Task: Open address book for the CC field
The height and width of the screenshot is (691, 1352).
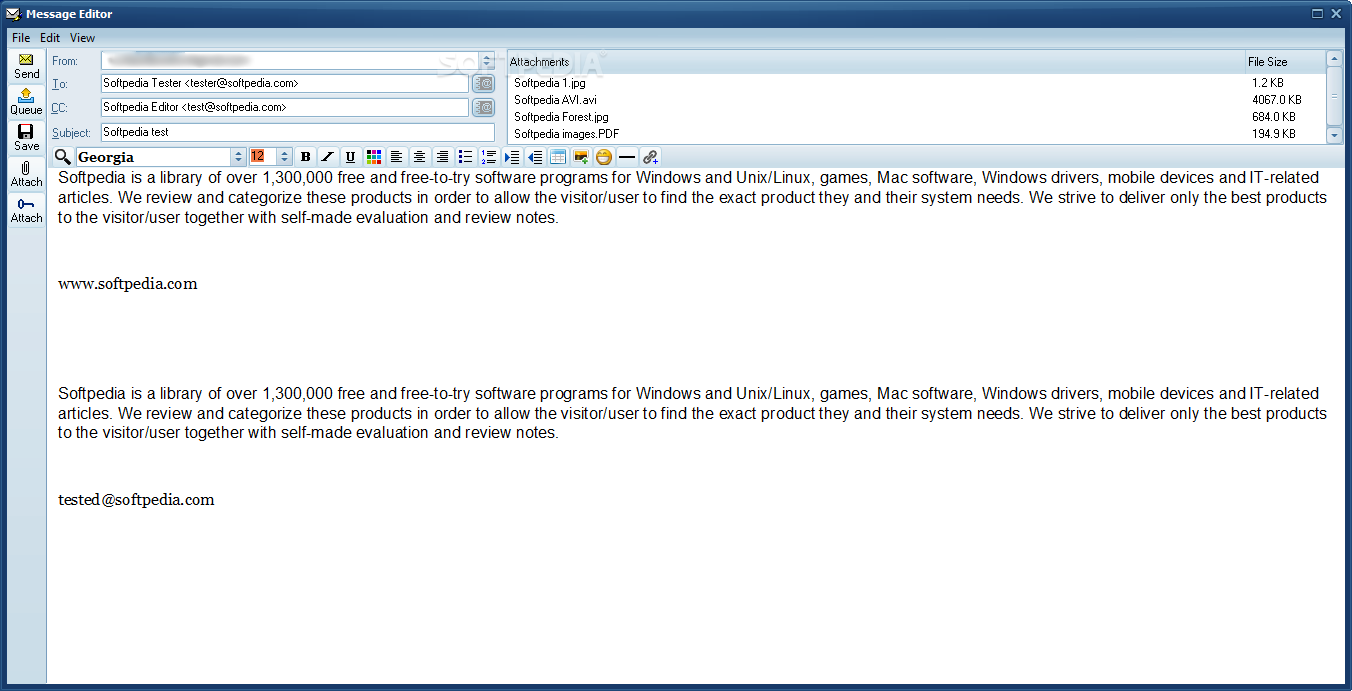Action: pyautogui.click(x=484, y=107)
